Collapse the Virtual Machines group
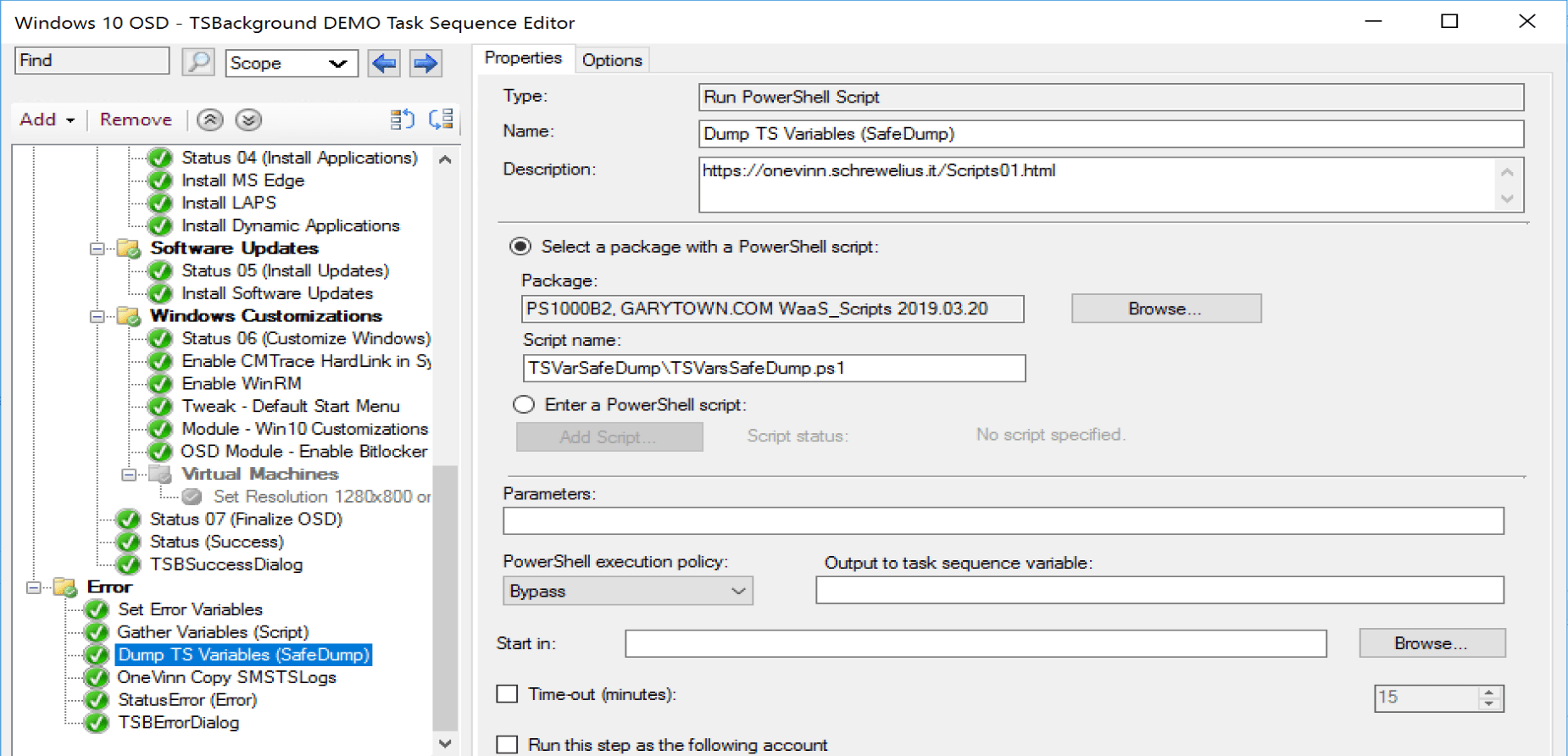 [129, 475]
